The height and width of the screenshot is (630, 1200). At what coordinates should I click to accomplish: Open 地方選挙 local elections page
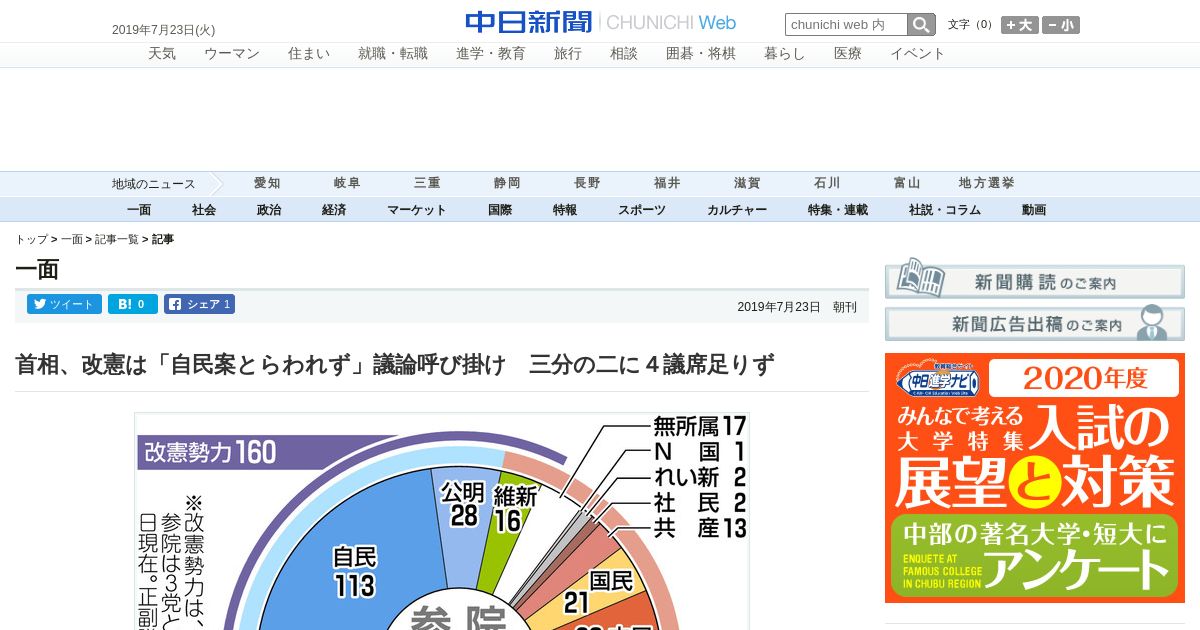[x=987, y=183]
